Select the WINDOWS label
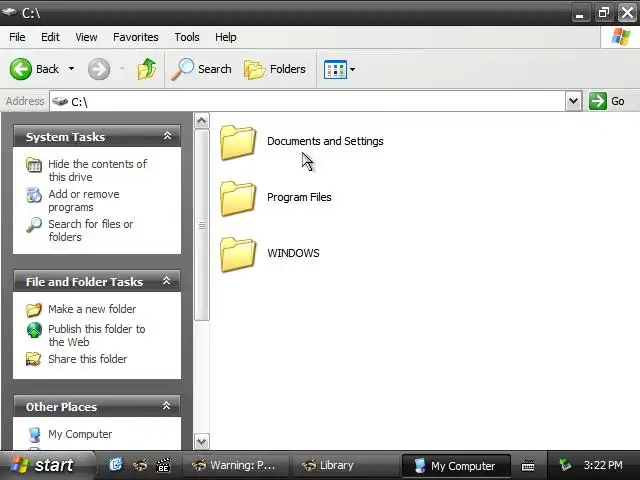The height and width of the screenshot is (480, 640). tap(293, 253)
